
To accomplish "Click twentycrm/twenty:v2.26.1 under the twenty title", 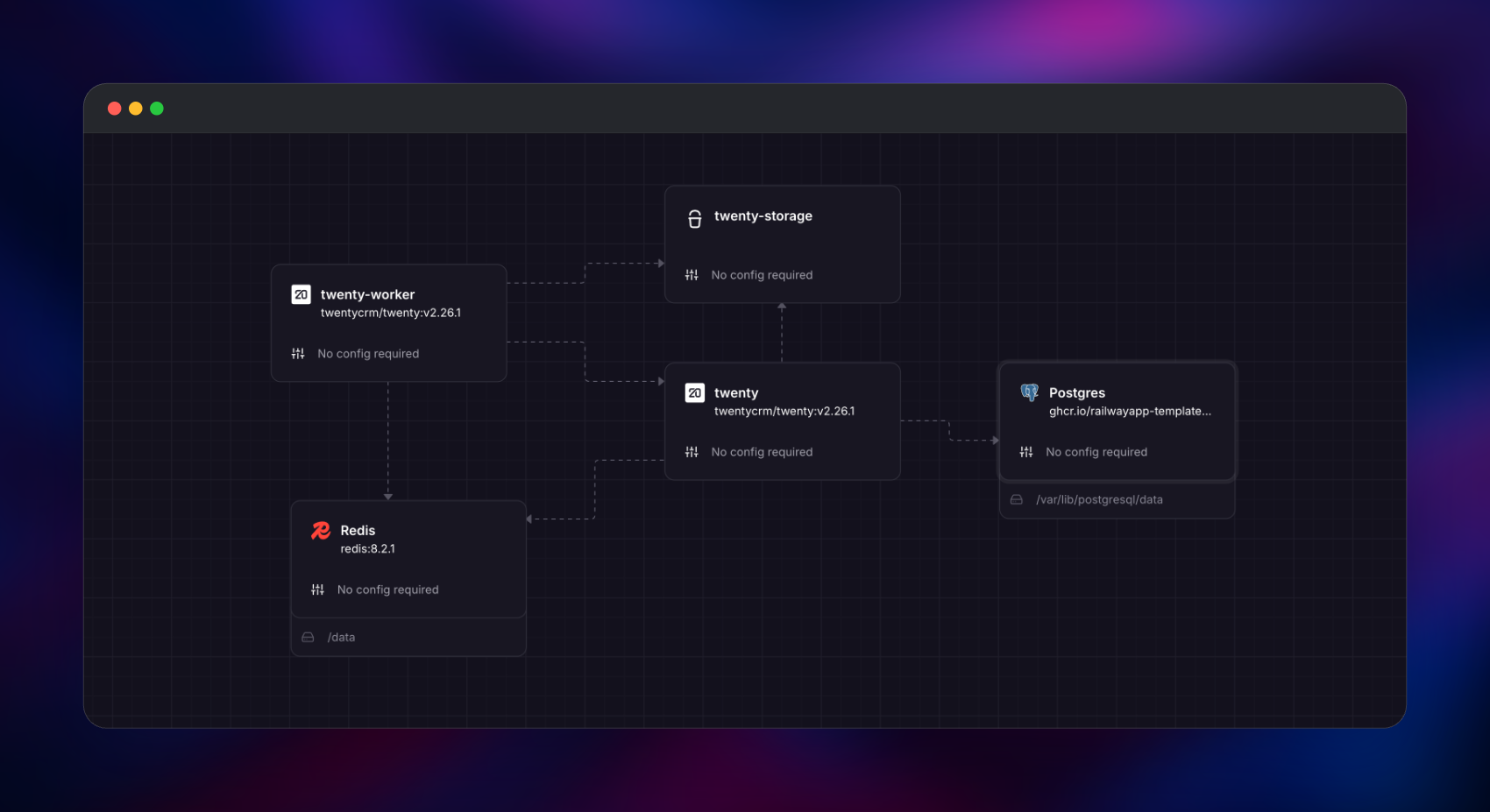I will pyautogui.click(x=784, y=411).
